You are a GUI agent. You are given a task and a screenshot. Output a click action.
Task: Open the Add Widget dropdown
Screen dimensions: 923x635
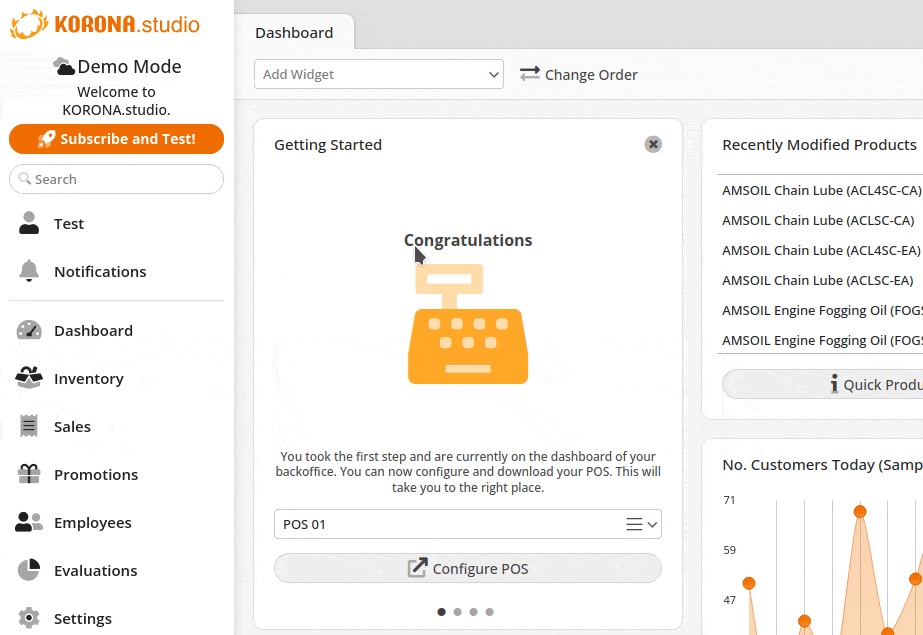pyautogui.click(x=379, y=74)
